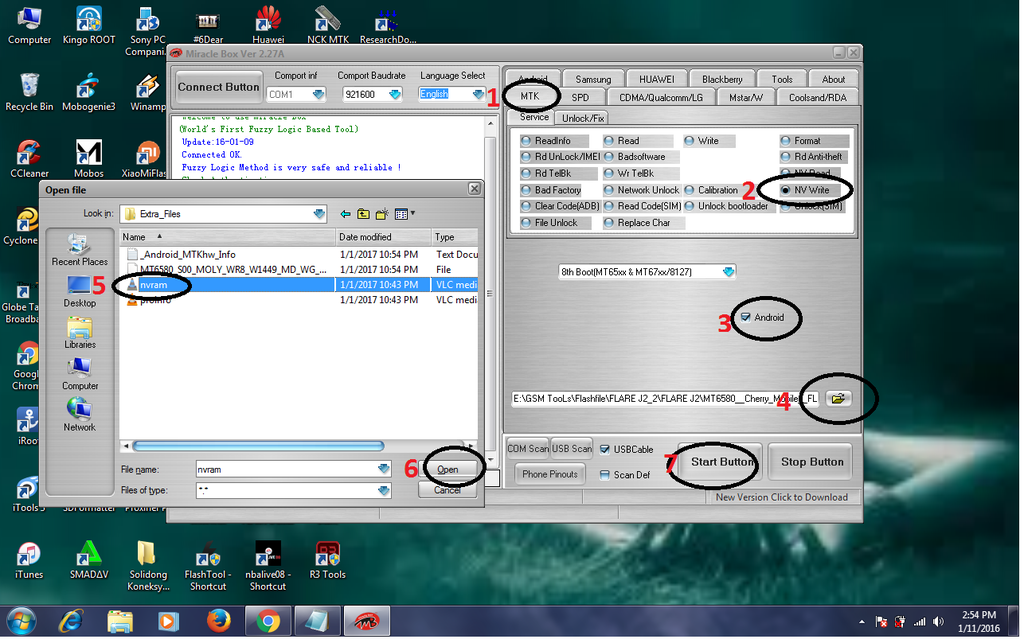This screenshot has width=1024, height=643.
Task: Toggle the Android checkbox
Action: pos(746,318)
